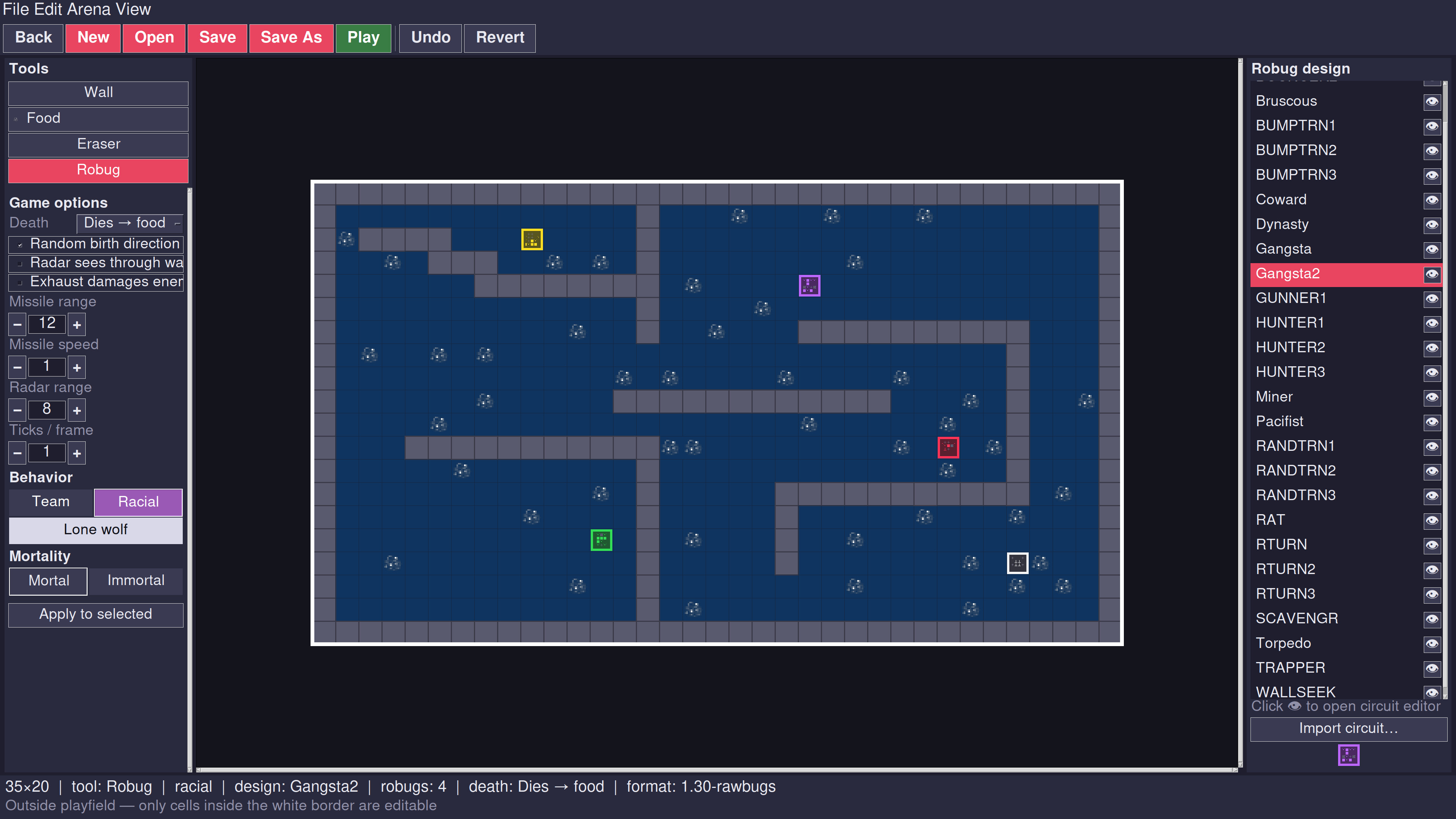
Task: Select the white robug in the arena
Action: click(x=1017, y=563)
